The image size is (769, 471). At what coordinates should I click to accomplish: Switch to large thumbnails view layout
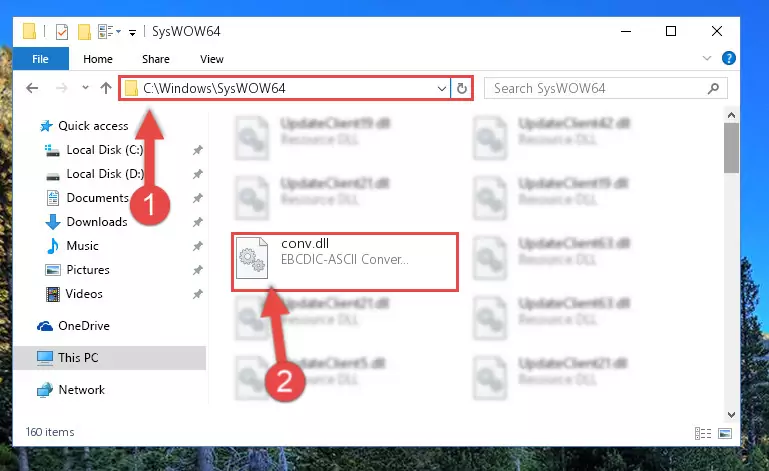click(x=725, y=433)
